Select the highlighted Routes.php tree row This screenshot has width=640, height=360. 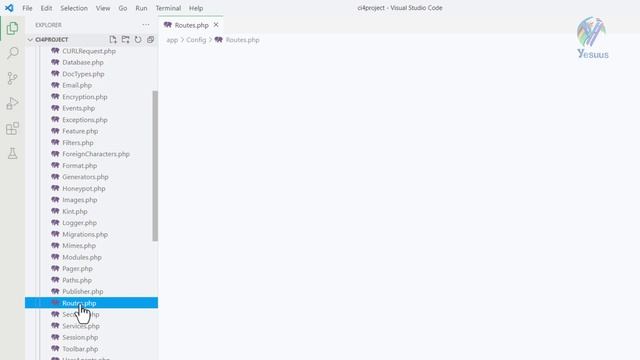(x=91, y=303)
